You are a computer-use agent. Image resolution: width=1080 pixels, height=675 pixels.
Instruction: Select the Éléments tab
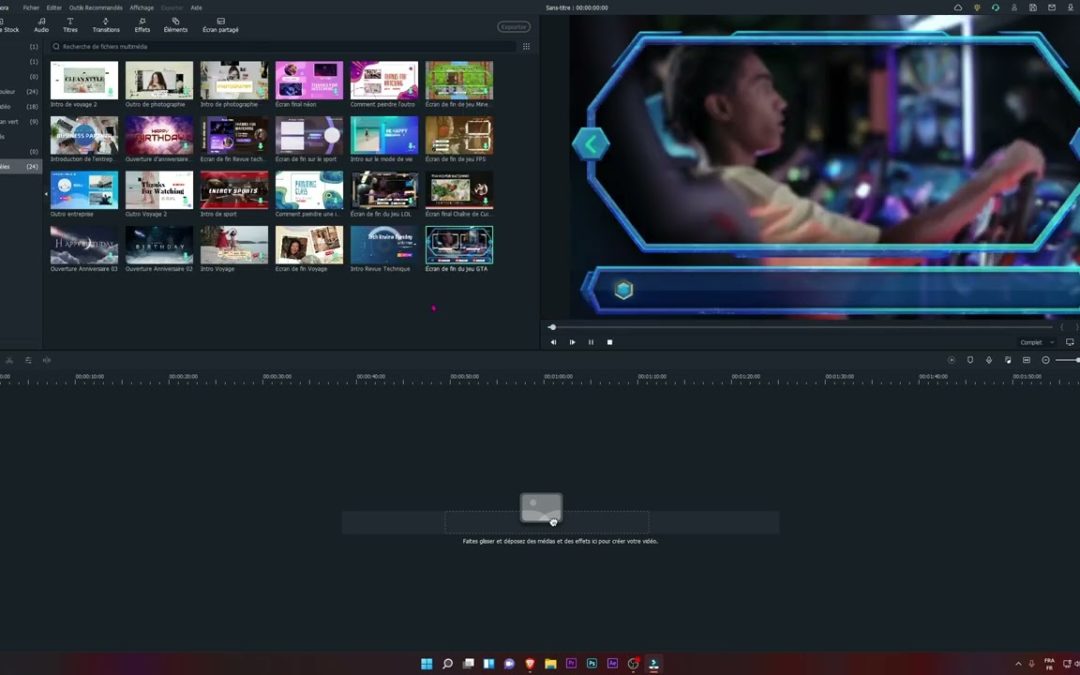coord(176,25)
